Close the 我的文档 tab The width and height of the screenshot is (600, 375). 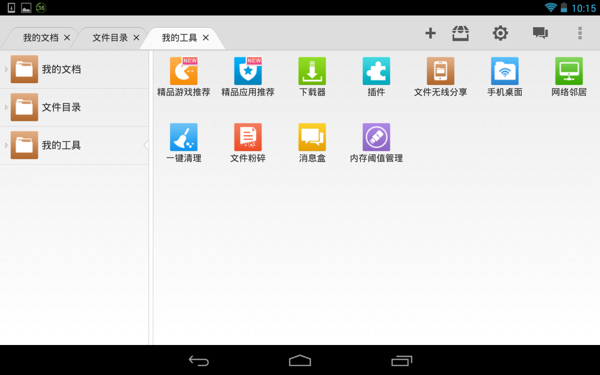[x=67, y=38]
